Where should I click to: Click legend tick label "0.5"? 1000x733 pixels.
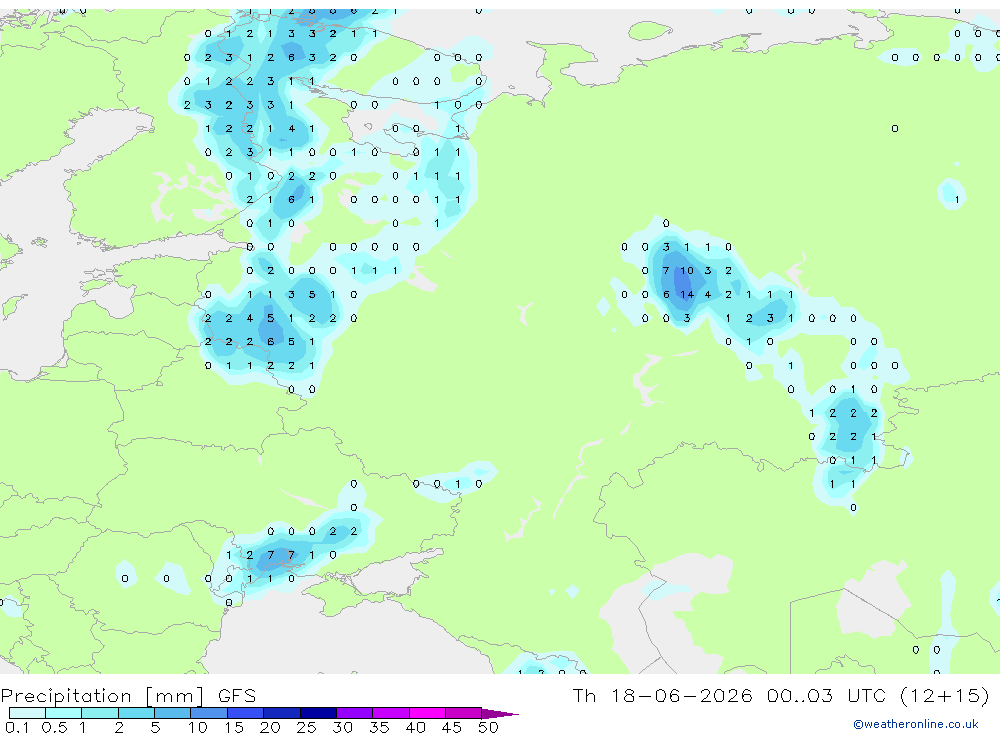click(x=54, y=727)
